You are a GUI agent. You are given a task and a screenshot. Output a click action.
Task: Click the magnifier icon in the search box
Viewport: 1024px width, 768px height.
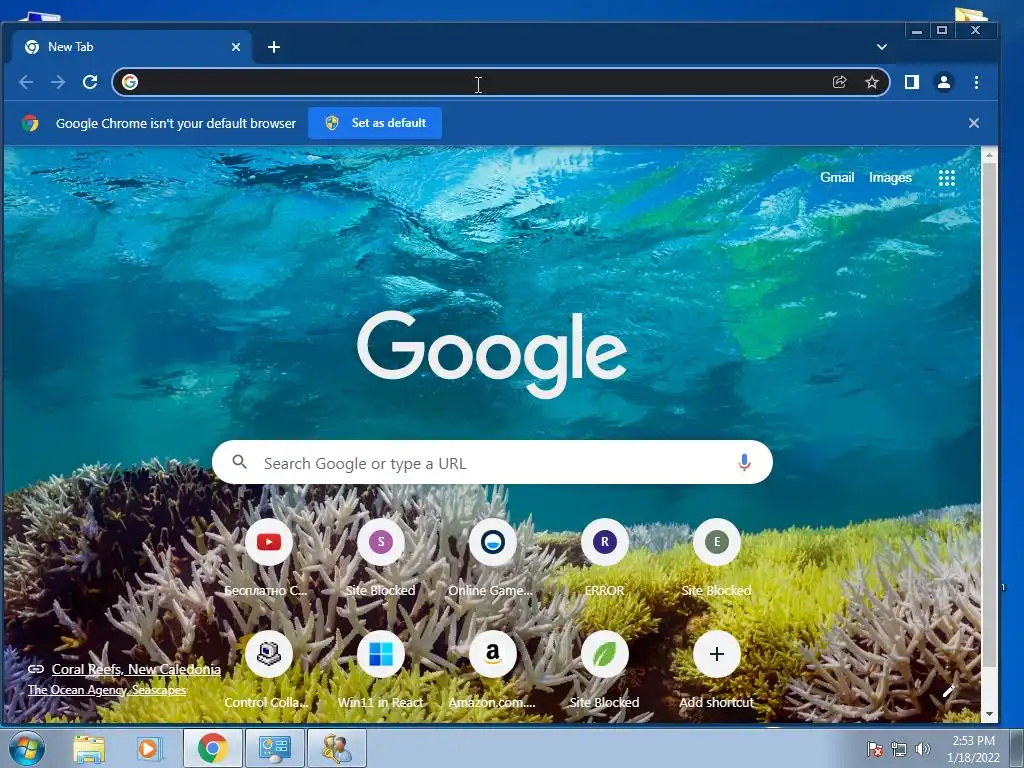click(240, 462)
